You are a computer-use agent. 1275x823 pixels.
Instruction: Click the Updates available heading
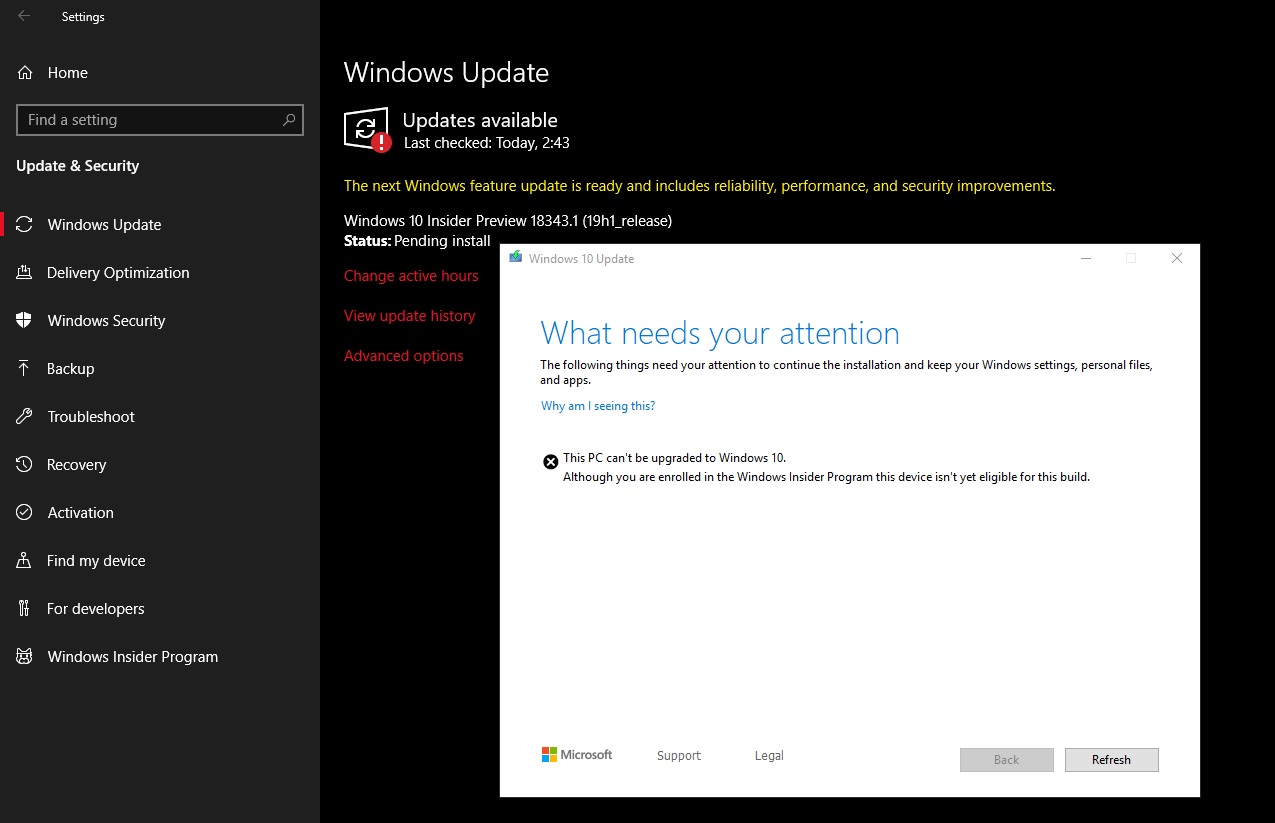(x=480, y=120)
